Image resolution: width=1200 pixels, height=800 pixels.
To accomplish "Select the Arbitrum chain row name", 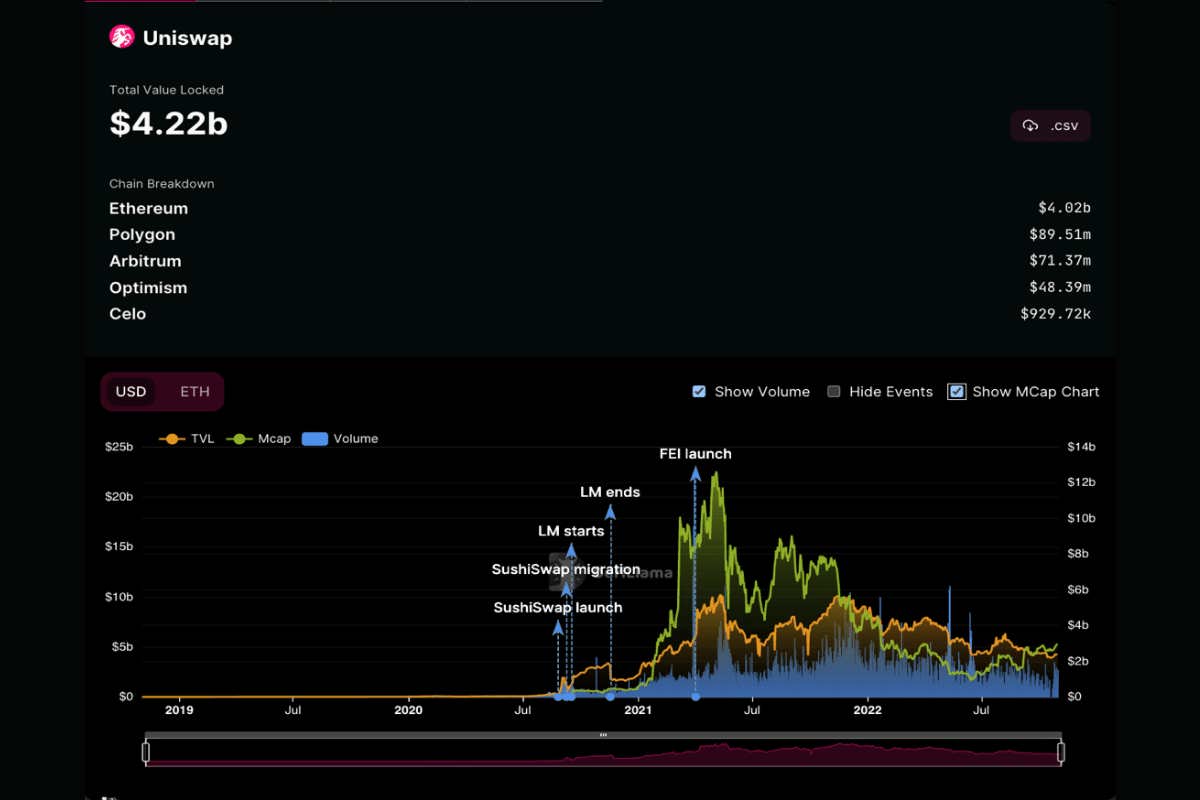I will pos(145,261).
